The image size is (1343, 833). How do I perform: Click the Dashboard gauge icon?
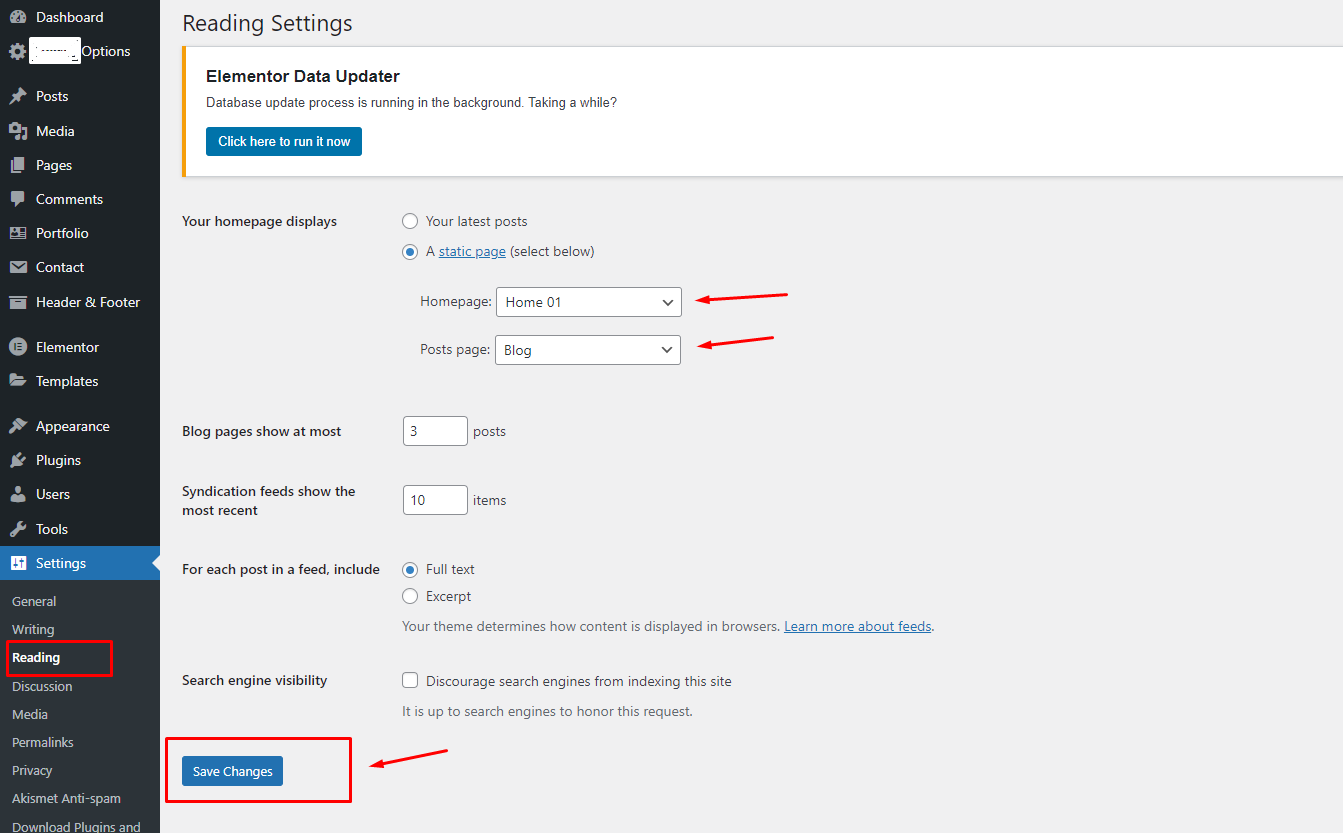pyautogui.click(x=18, y=17)
